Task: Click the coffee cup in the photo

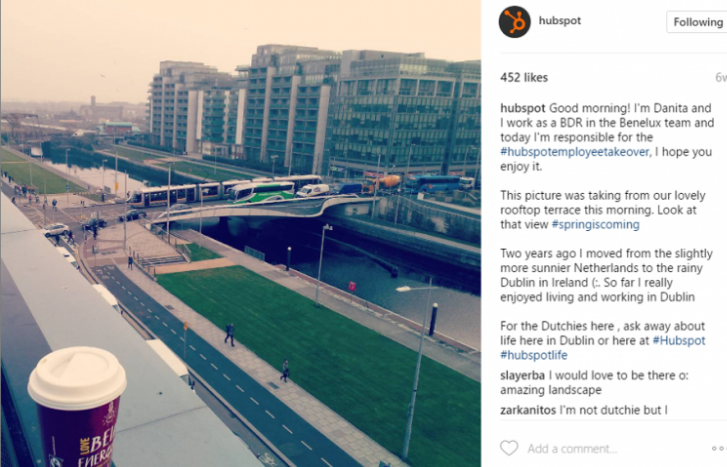Action: 77,408
